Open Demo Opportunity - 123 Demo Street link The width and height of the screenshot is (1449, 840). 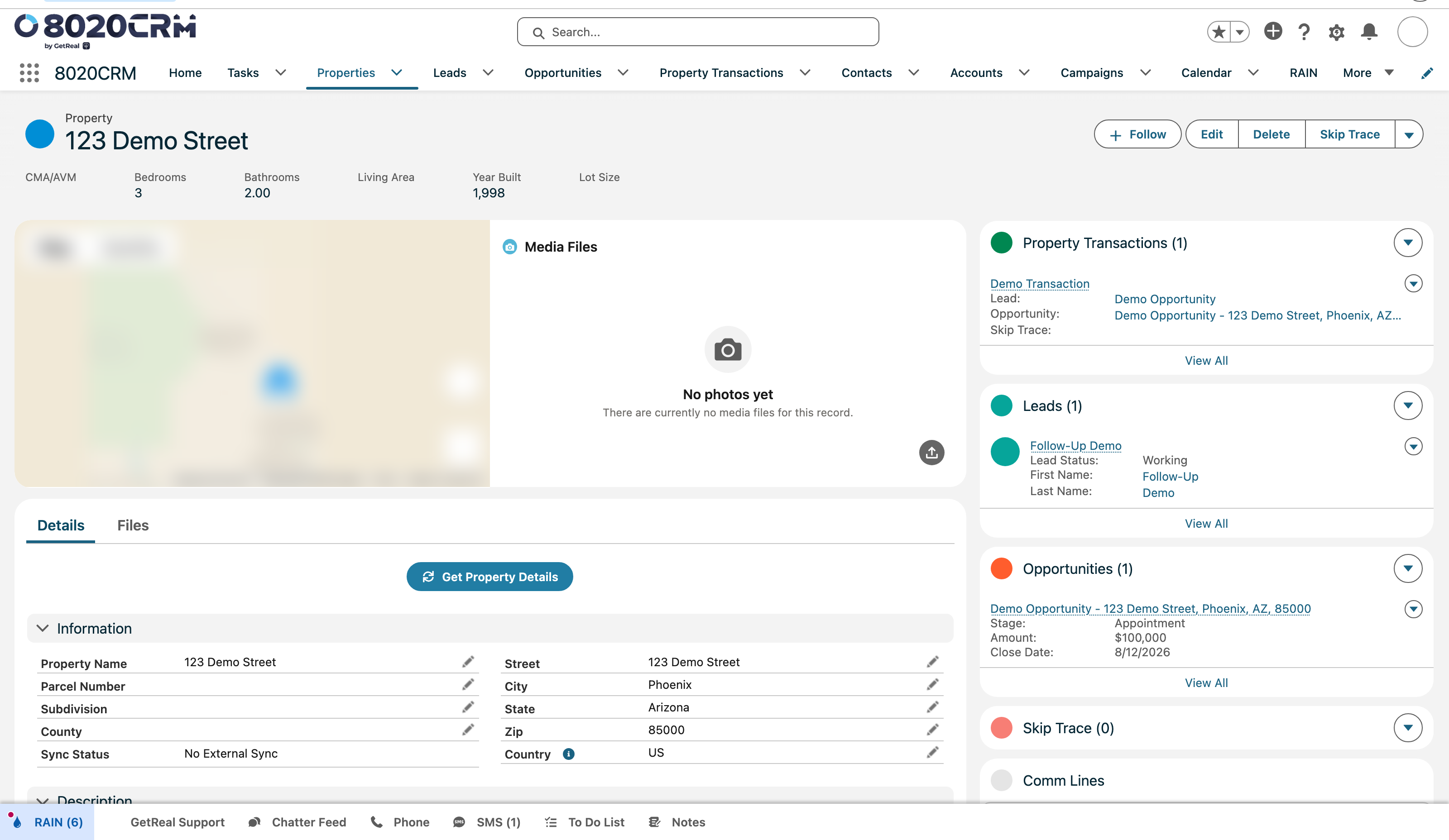[x=1150, y=608]
